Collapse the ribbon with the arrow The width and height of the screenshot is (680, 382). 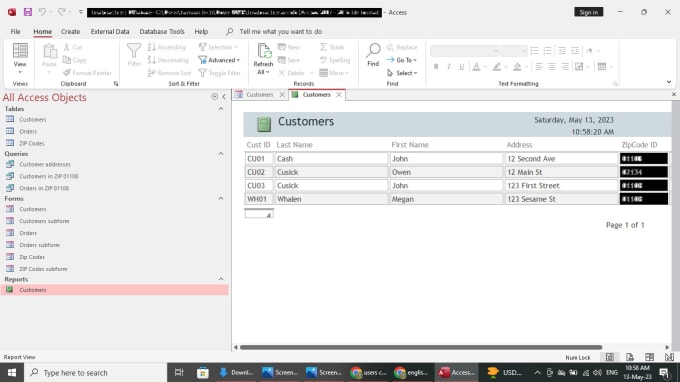coord(669,82)
